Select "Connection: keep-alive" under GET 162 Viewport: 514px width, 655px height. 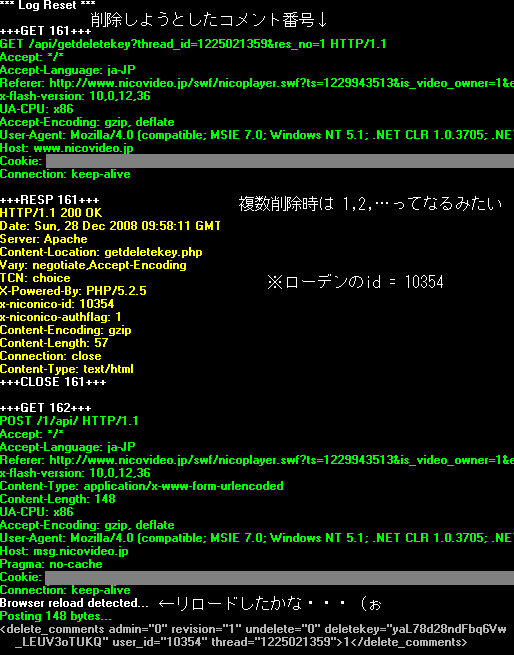pos(65,590)
